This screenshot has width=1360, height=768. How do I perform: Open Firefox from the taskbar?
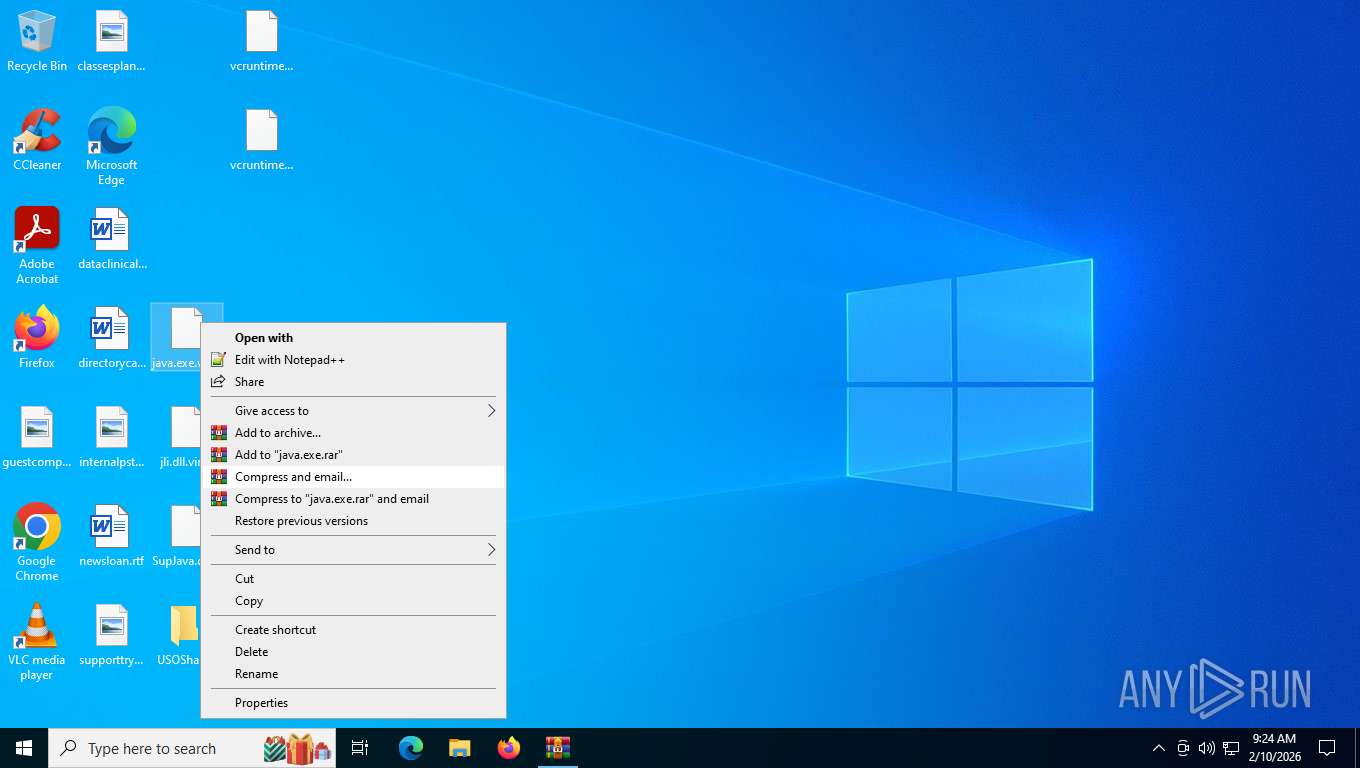pyautogui.click(x=509, y=748)
